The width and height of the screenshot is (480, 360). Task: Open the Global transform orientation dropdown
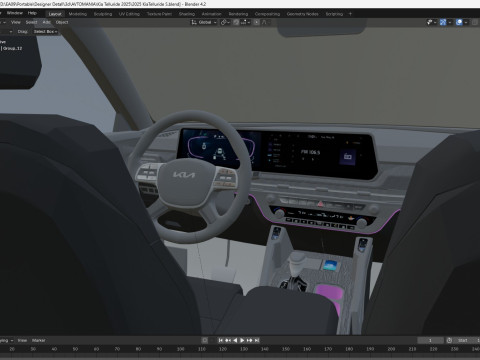pos(204,22)
